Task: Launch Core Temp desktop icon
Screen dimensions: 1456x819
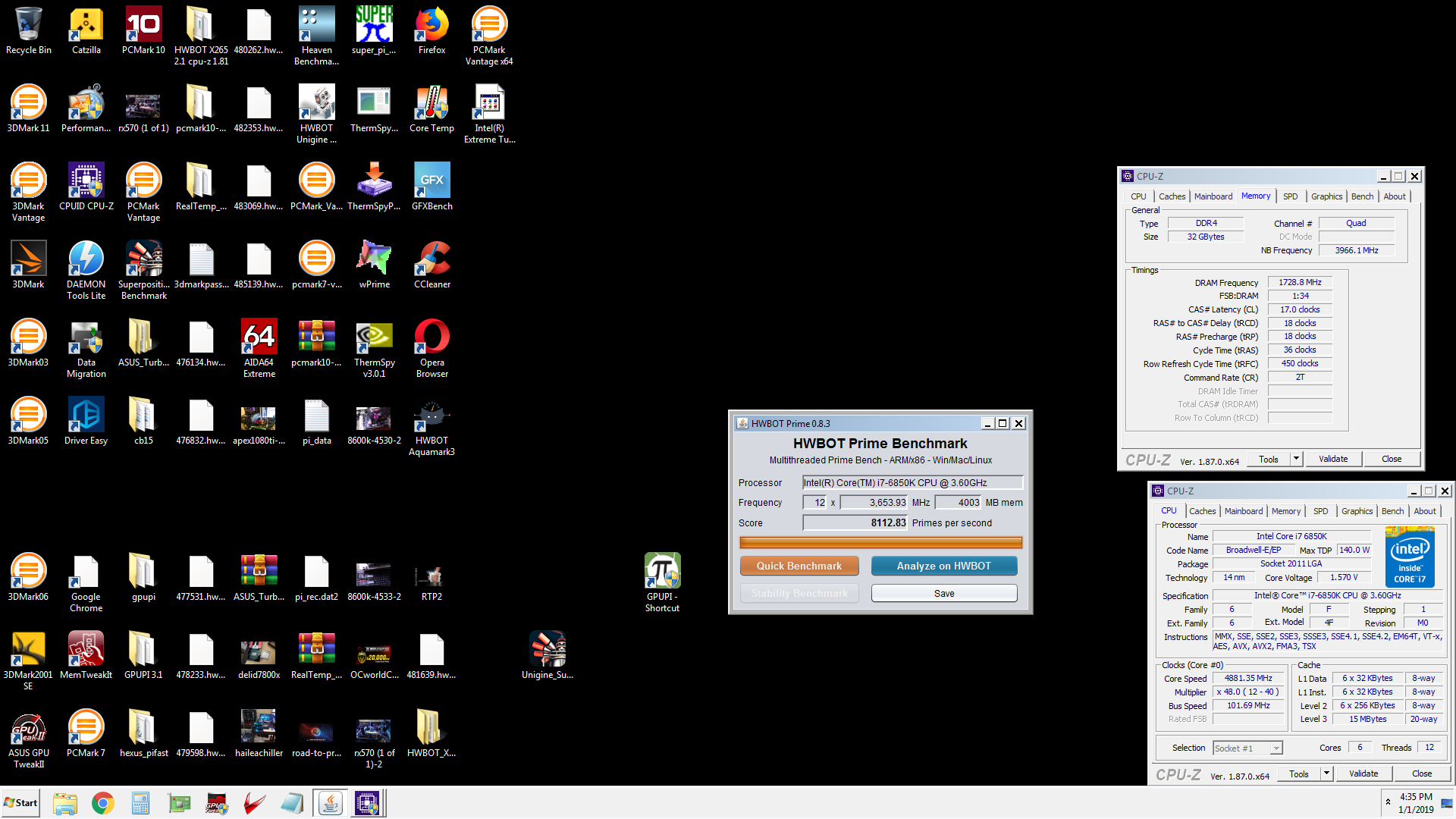Action: (431, 109)
